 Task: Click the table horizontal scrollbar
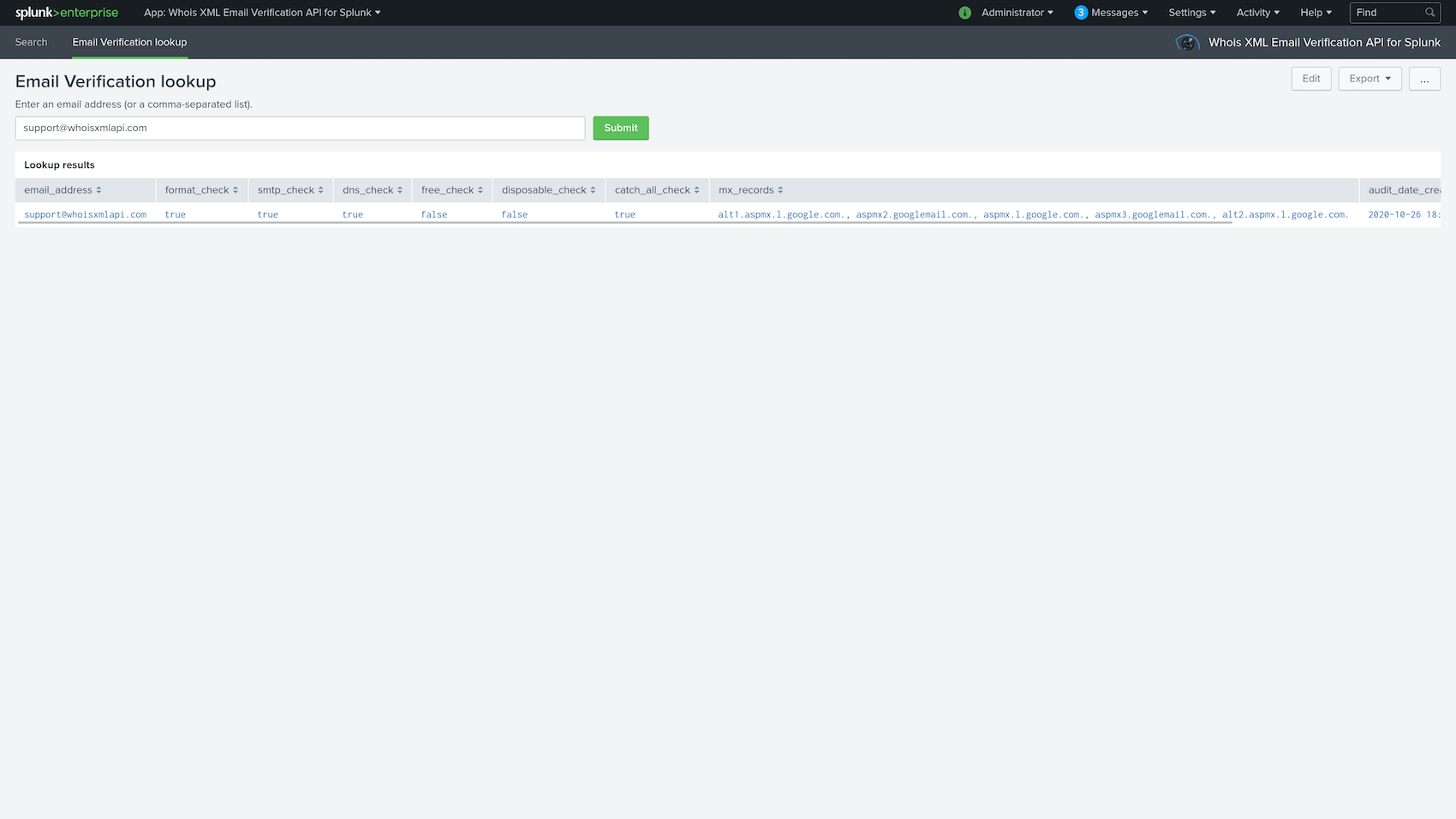click(x=624, y=223)
